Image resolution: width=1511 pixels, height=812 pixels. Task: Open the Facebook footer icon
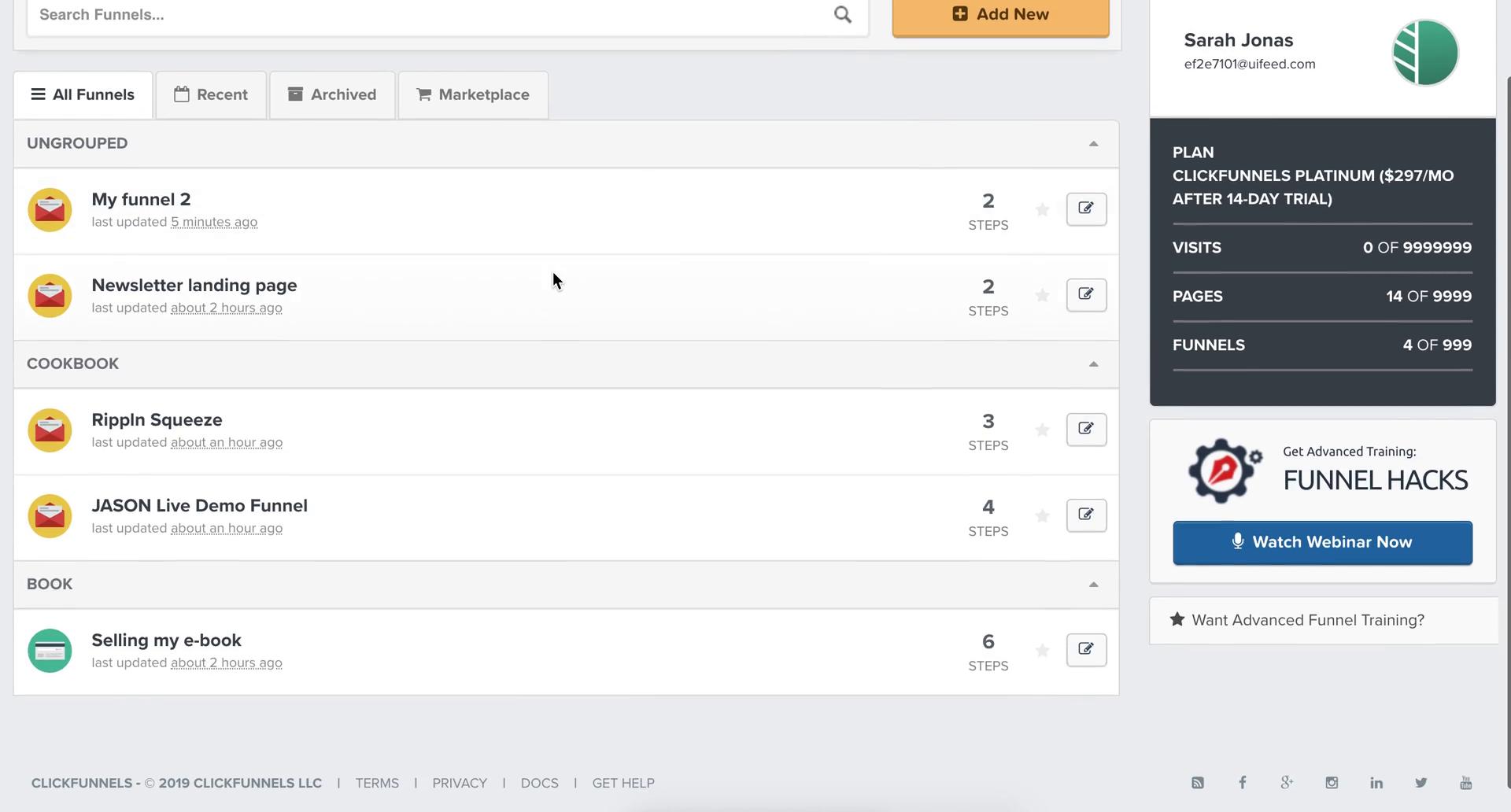(x=1242, y=782)
